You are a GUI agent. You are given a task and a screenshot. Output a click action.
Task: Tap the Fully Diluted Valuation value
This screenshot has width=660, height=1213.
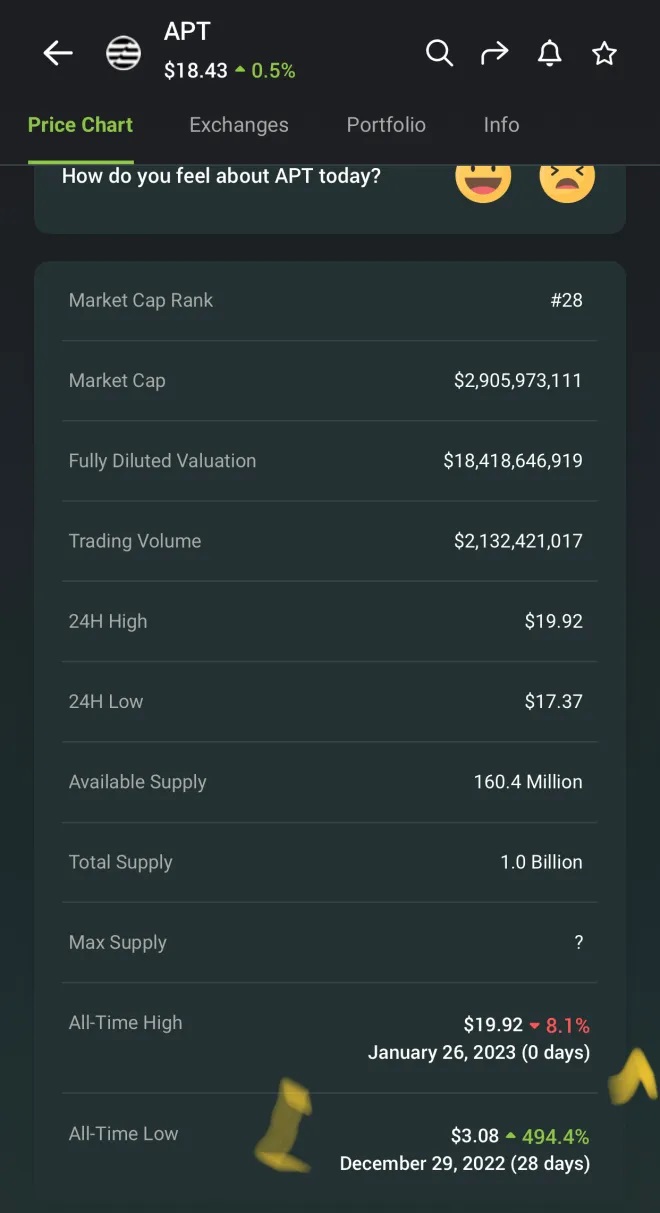512,461
